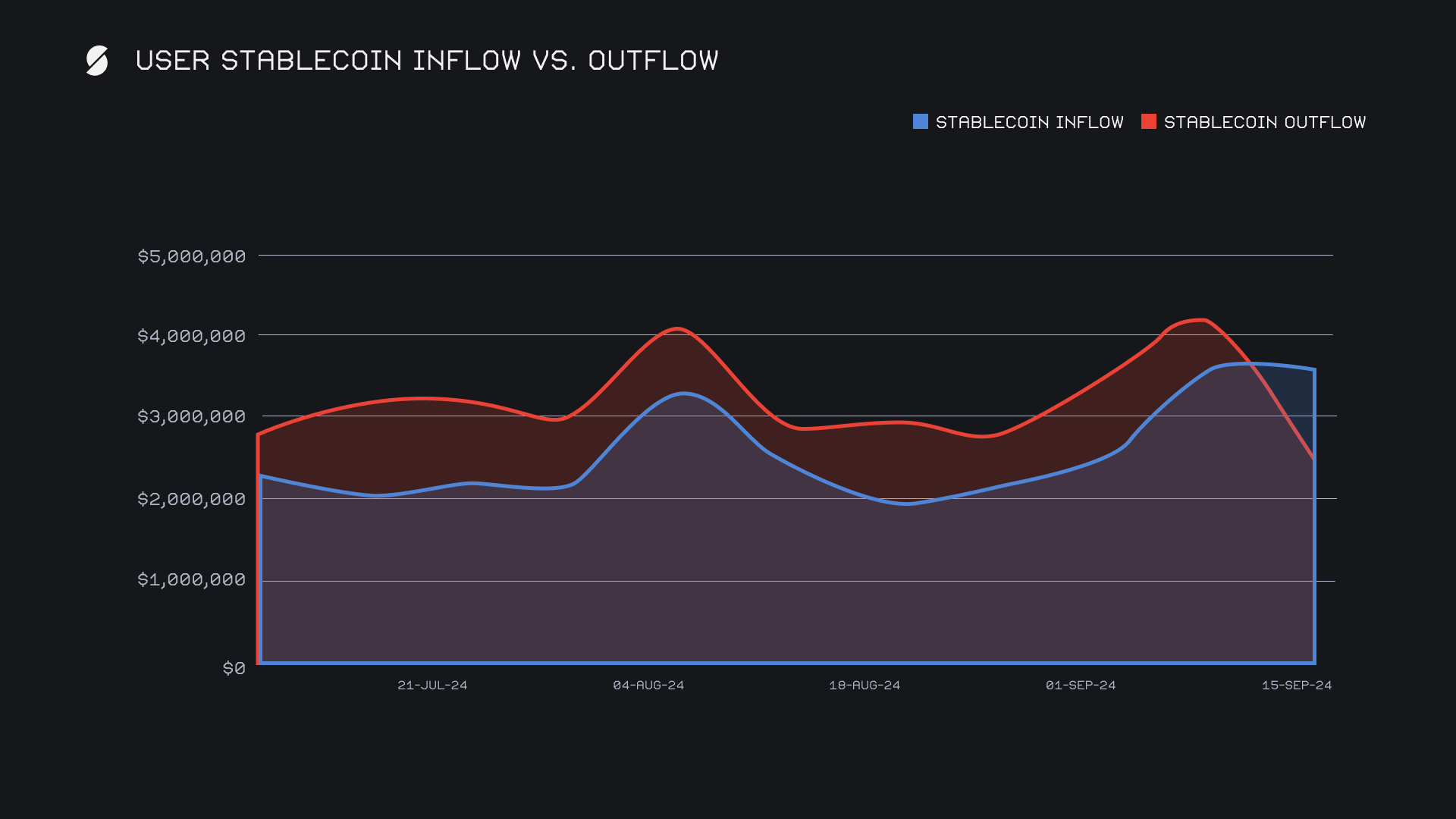Select the 01-SEP-24 date marker
This screenshot has height=819, width=1456.
1081,685
